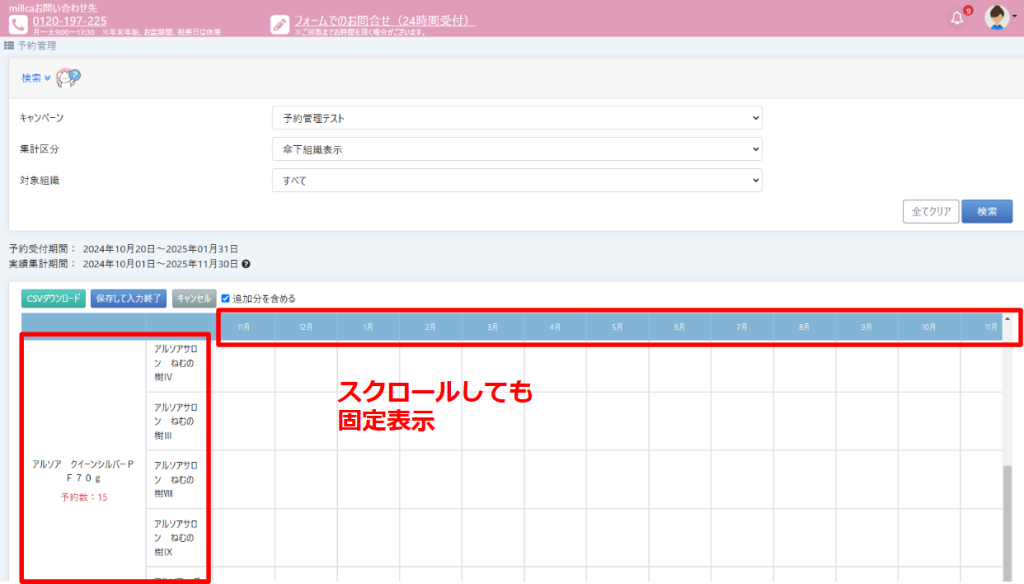Screen dimensions: 1024x584
Task: Click the 全てクリア button
Action: tap(930, 211)
